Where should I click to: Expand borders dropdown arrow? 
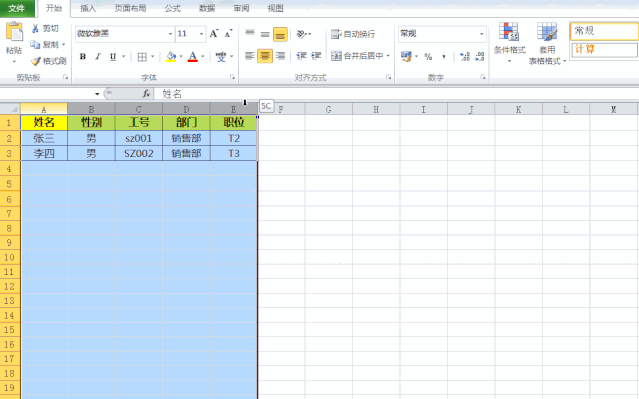click(152, 57)
